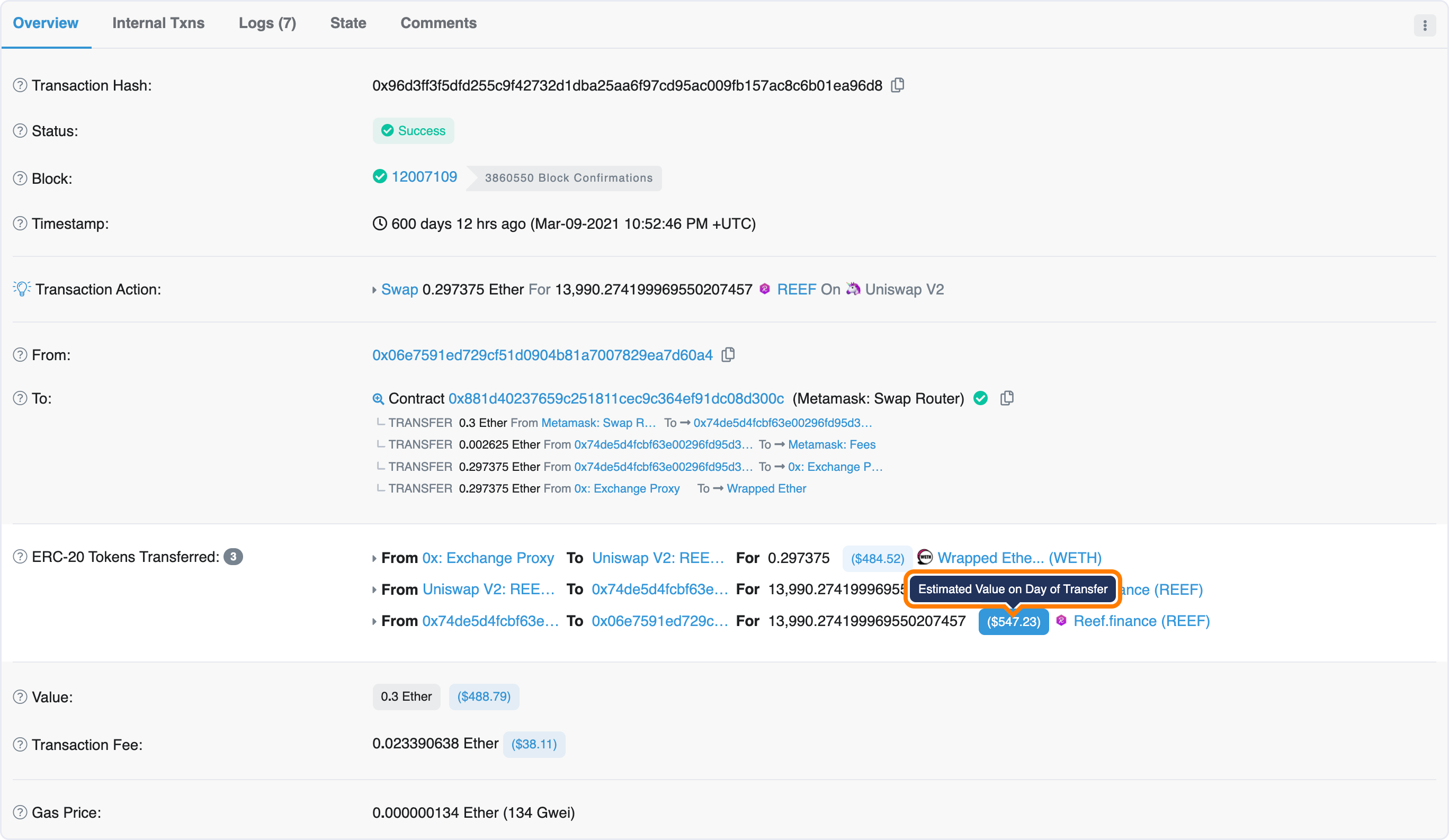This screenshot has height=840, width=1449.
Task: Click the ($488.79) value badge
Action: pos(484,696)
